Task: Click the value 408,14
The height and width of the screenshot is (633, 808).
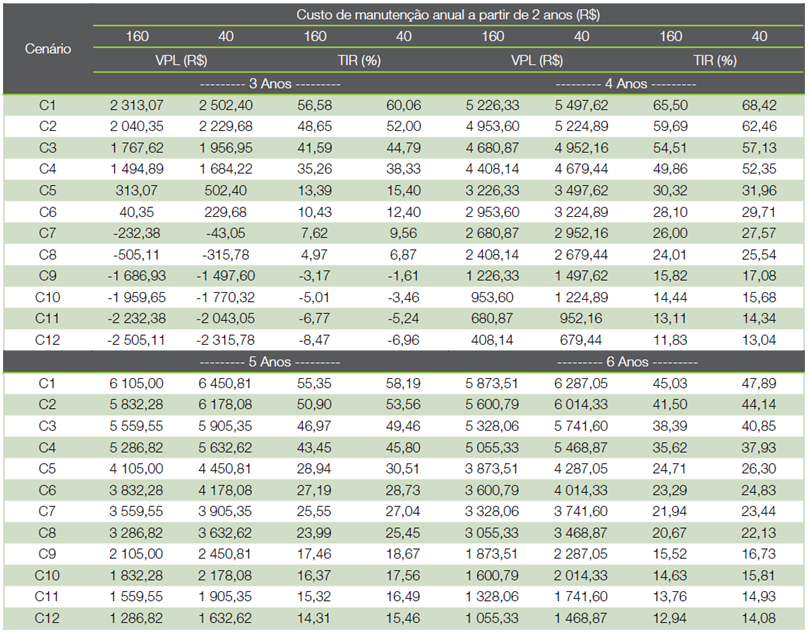Action: click(x=492, y=340)
